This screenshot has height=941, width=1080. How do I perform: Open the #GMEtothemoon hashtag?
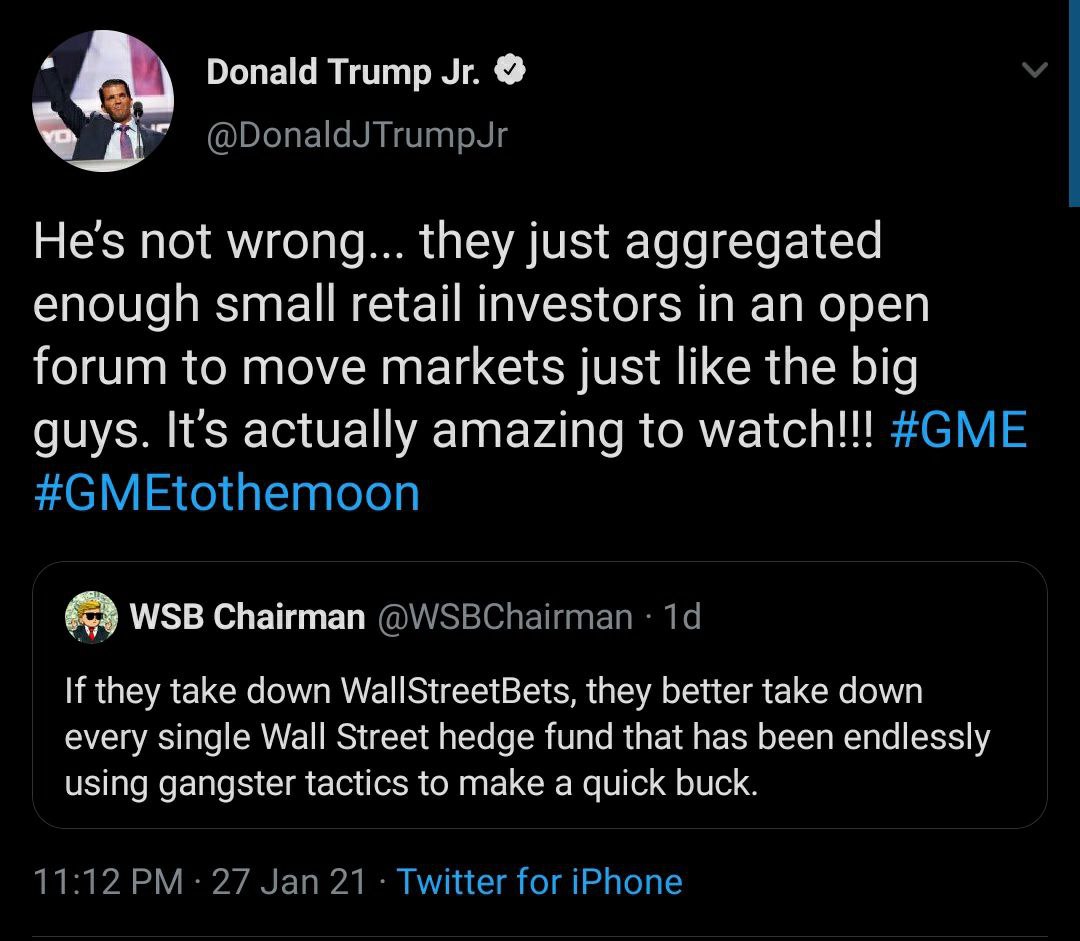227,493
